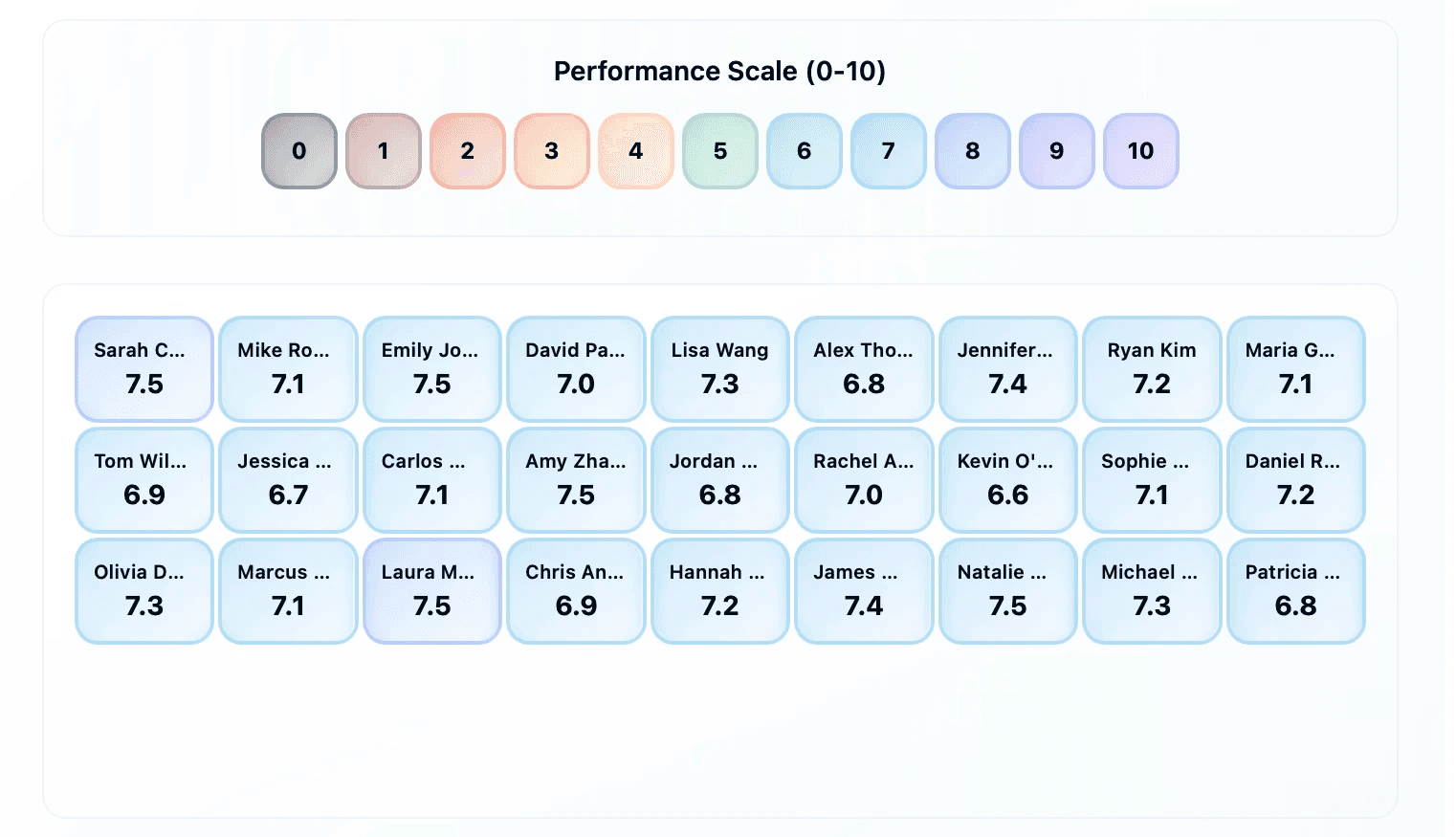Click Natalie's card rated 7.5
This screenshot has width=1456, height=837.
click(x=1007, y=590)
